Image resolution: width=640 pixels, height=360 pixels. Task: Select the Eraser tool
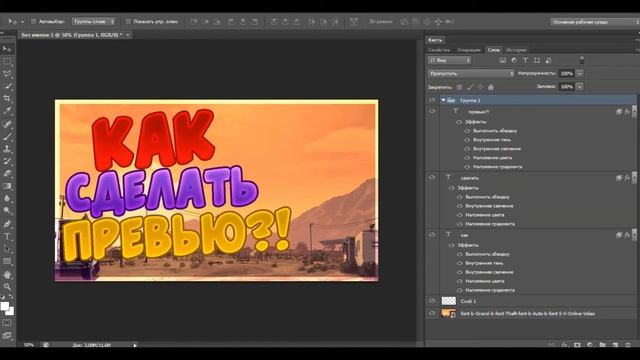[x=7, y=173]
